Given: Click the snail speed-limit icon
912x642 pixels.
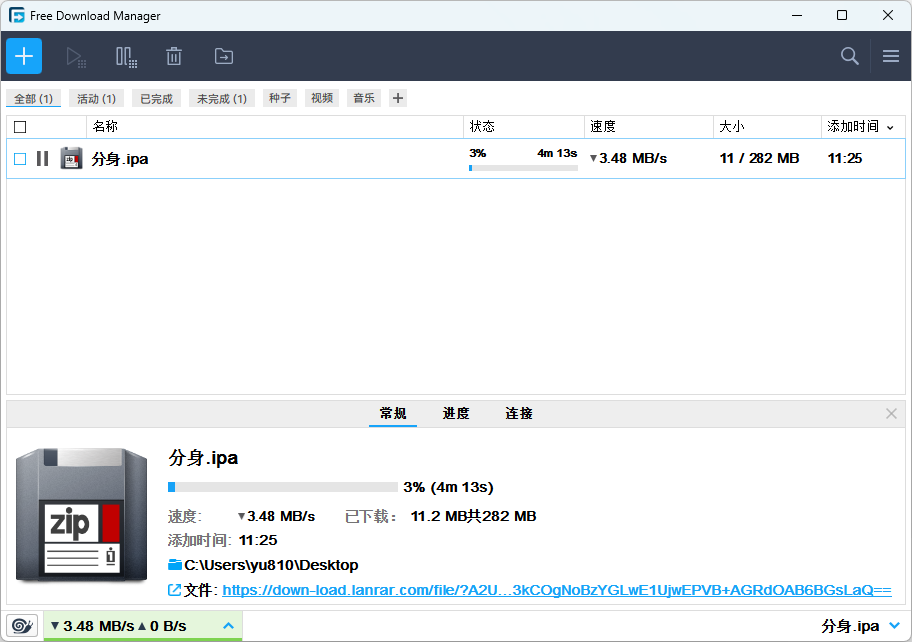Looking at the screenshot, I should 21,625.
